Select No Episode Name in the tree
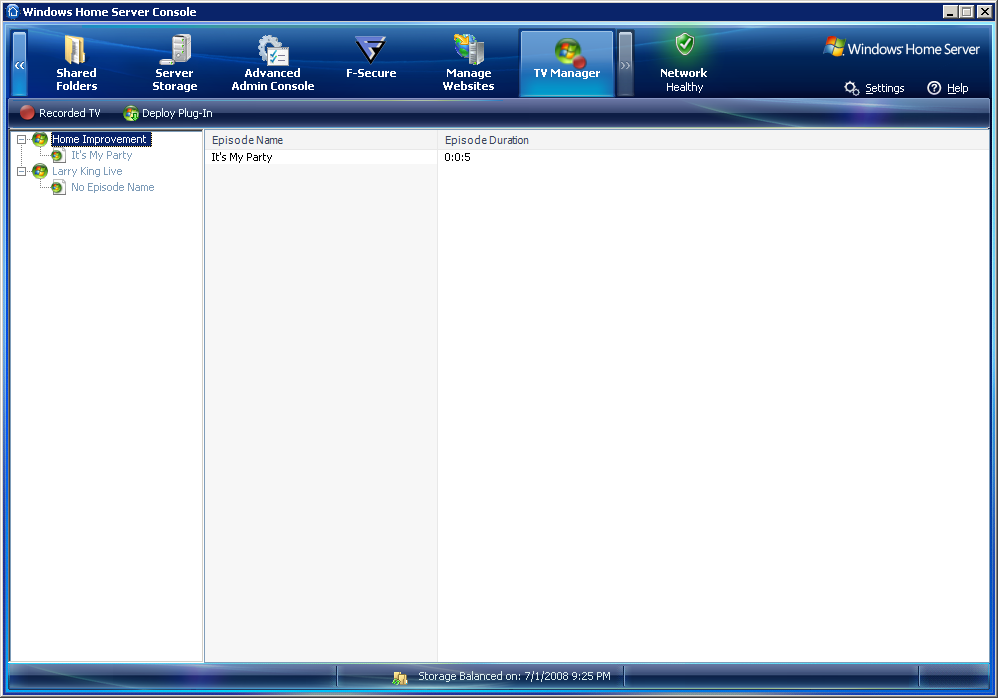998x698 pixels. 113,187
